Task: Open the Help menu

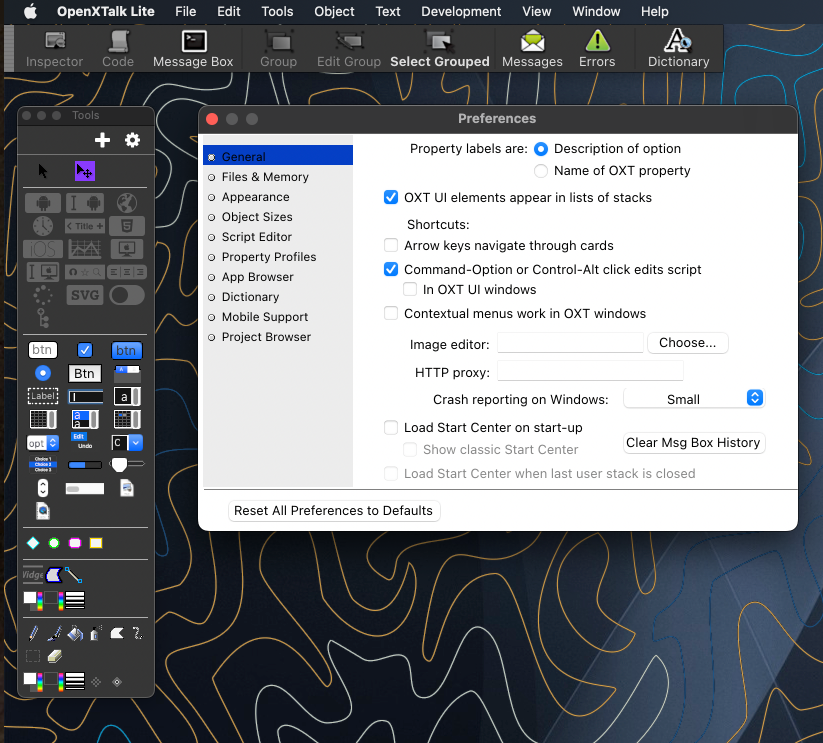Action: tap(654, 12)
